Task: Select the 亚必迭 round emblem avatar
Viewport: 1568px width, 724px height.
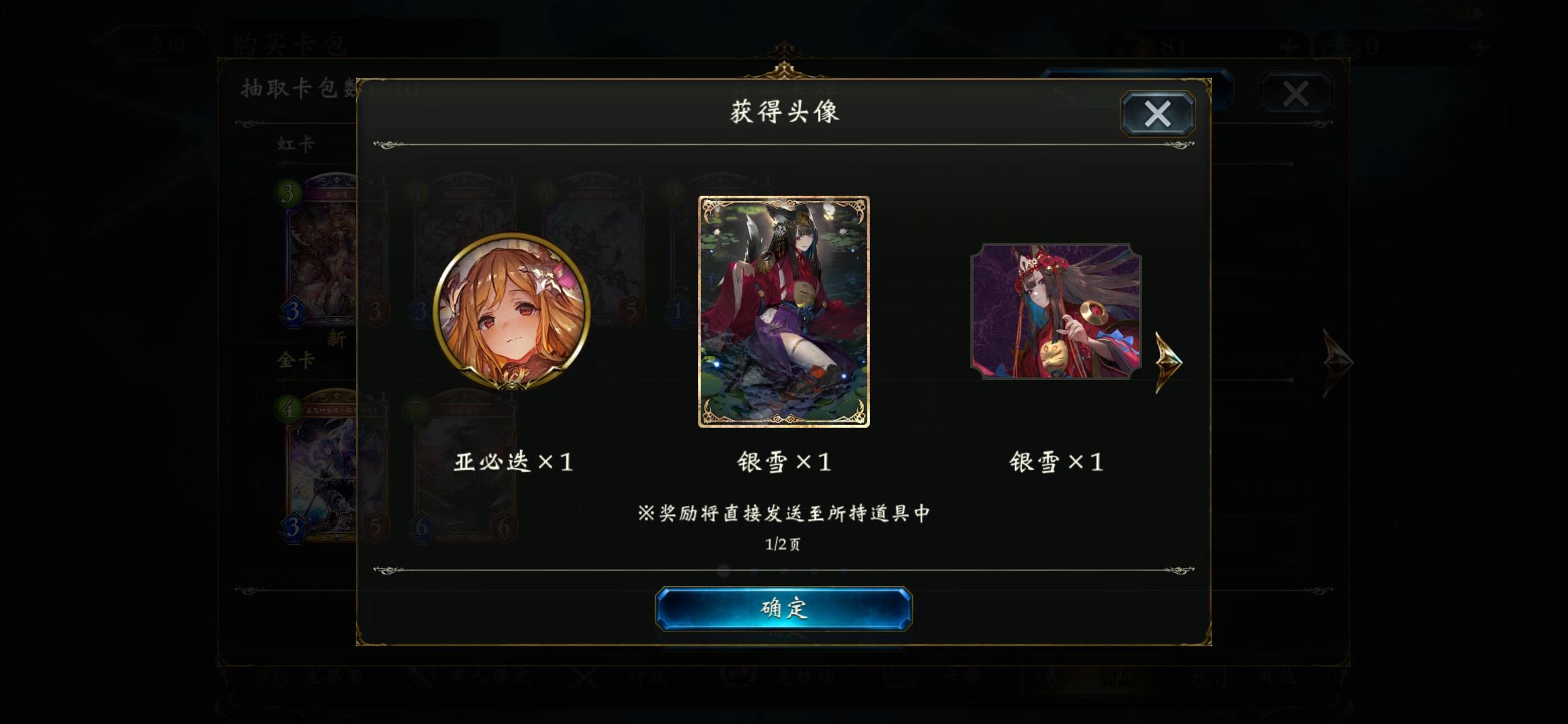Action: [512, 312]
